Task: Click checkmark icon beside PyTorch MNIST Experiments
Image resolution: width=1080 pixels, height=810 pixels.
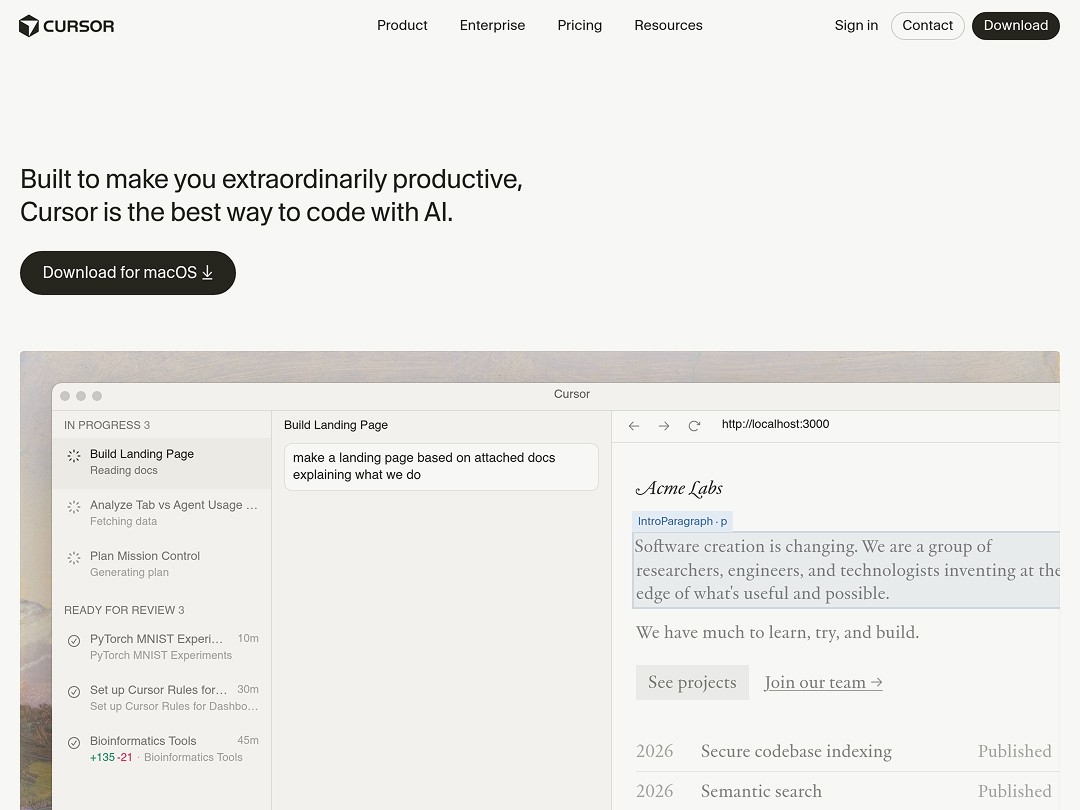Action: point(74,641)
